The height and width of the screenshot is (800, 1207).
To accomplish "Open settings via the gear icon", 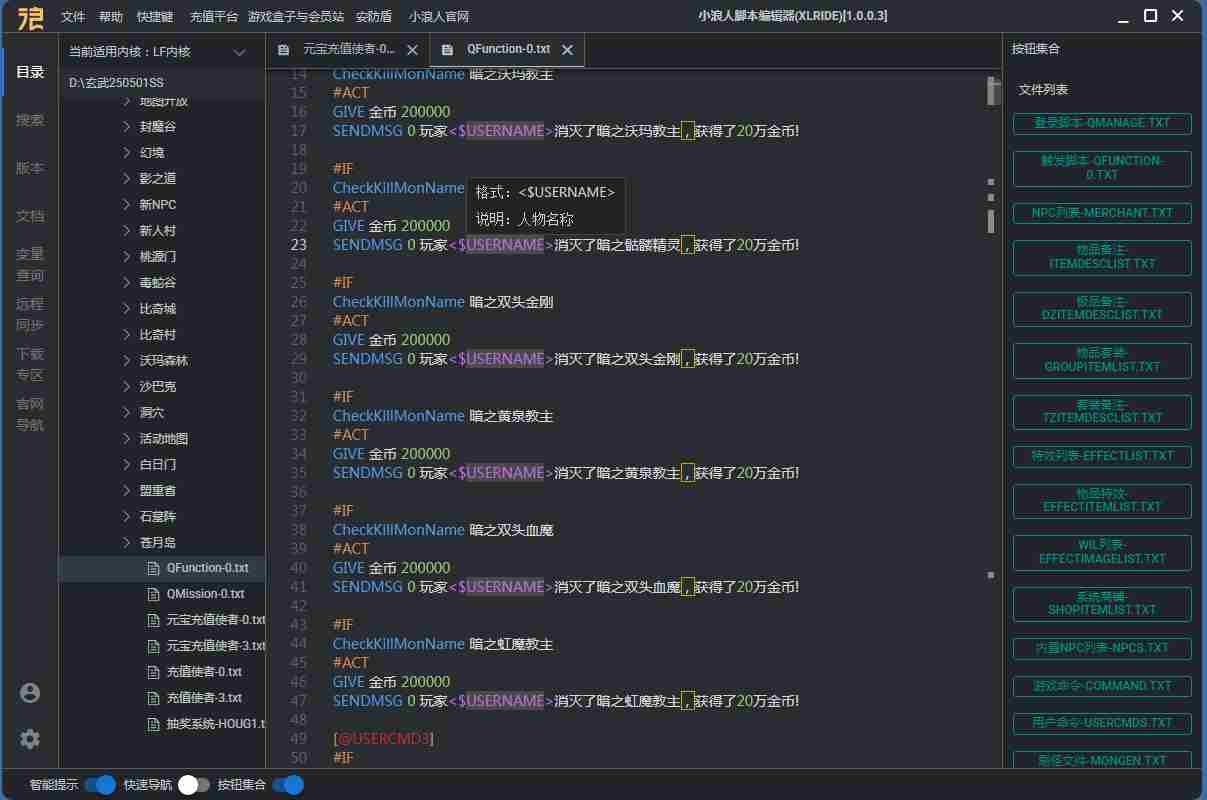I will [x=30, y=739].
